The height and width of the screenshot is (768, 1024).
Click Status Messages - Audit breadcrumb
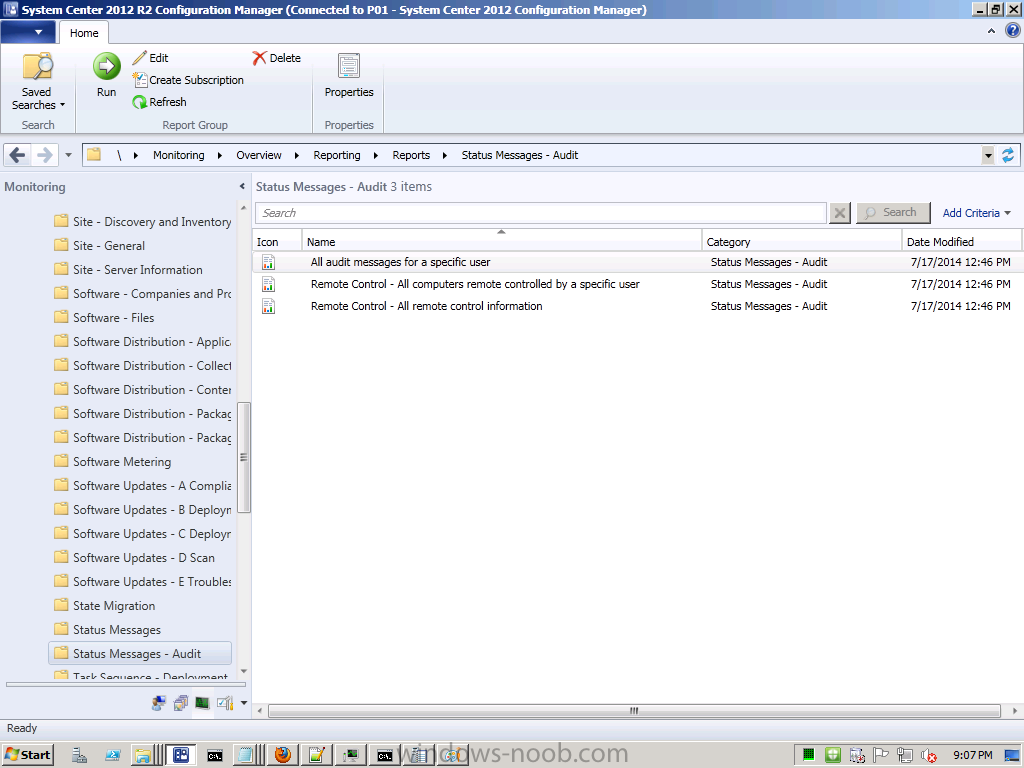tap(520, 155)
